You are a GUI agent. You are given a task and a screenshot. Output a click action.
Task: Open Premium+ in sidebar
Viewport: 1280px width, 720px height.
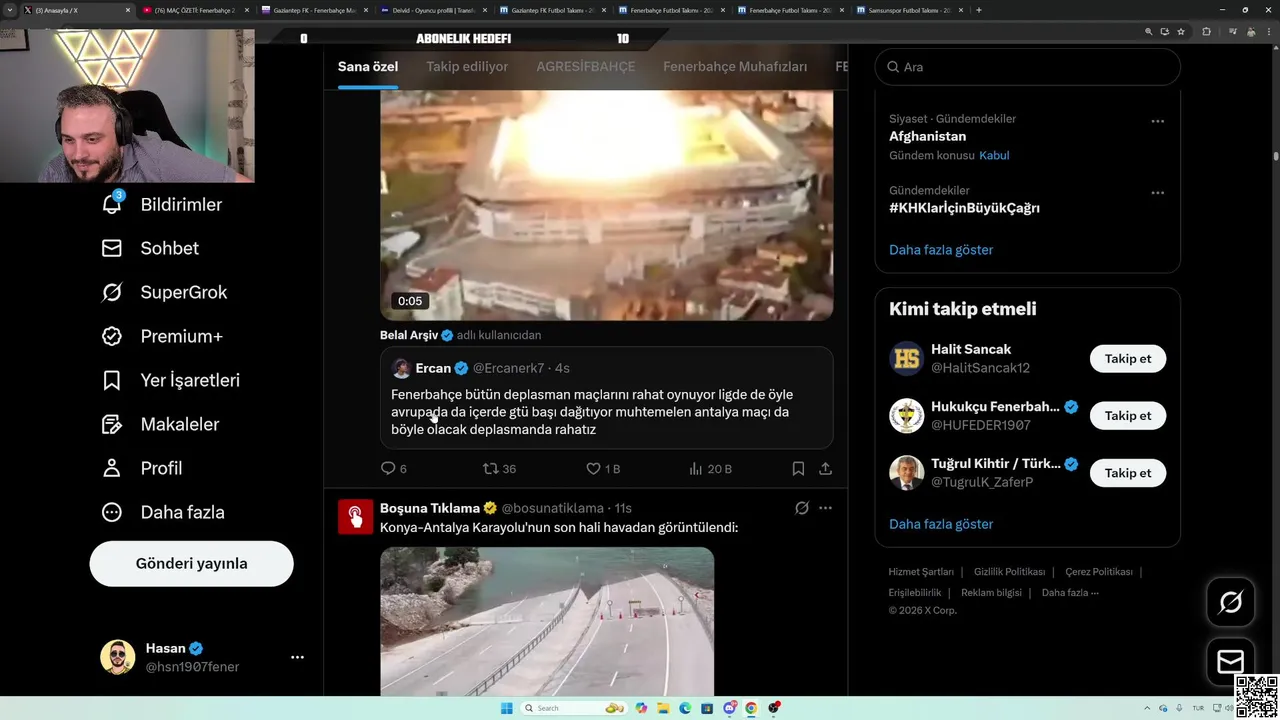pos(162,336)
